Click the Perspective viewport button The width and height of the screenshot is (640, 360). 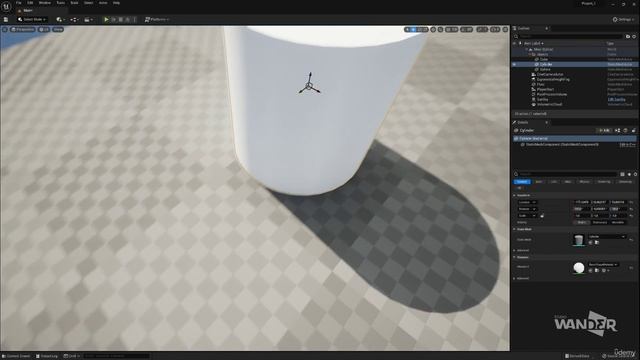[23, 29]
